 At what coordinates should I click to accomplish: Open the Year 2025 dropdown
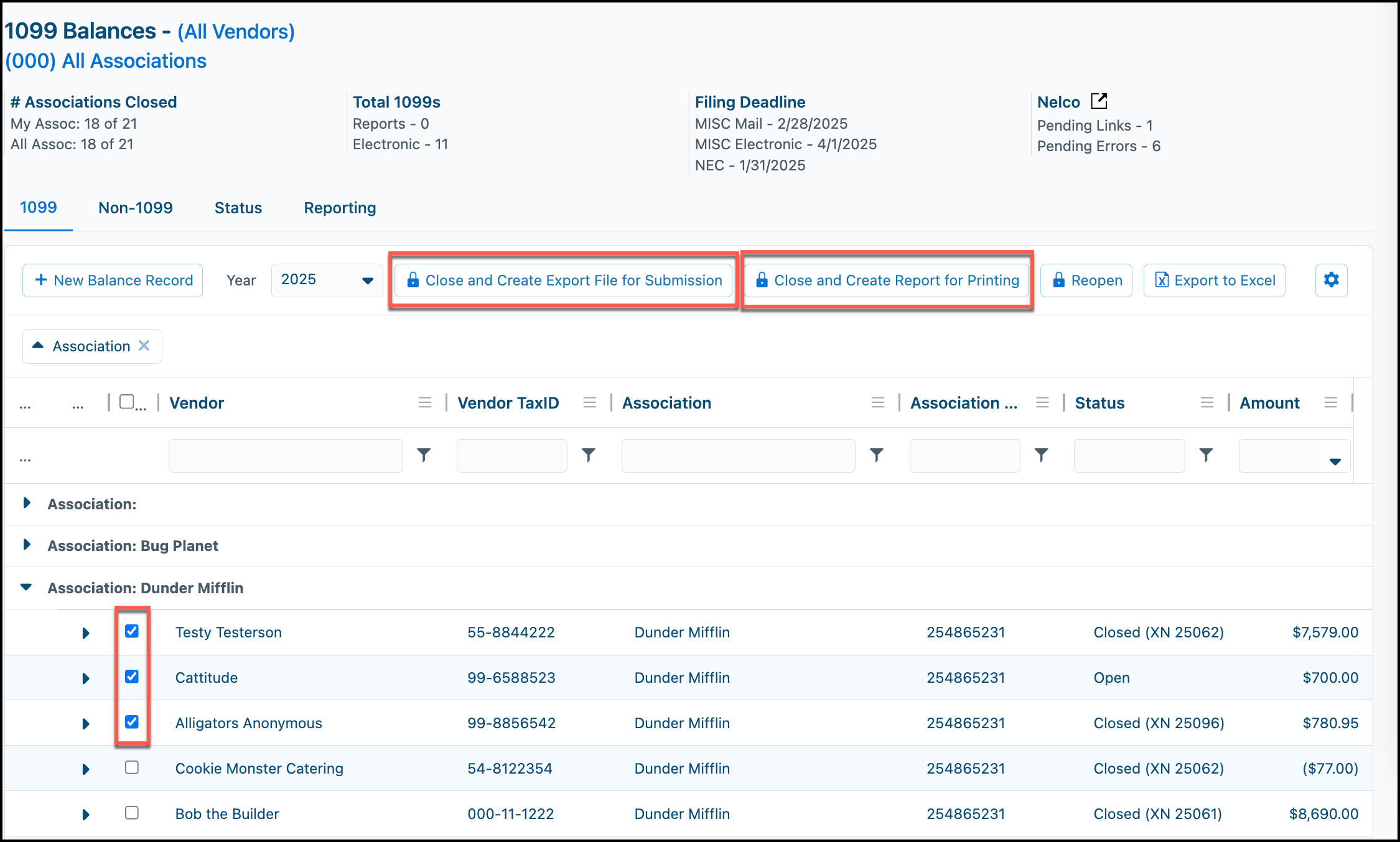click(327, 280)
